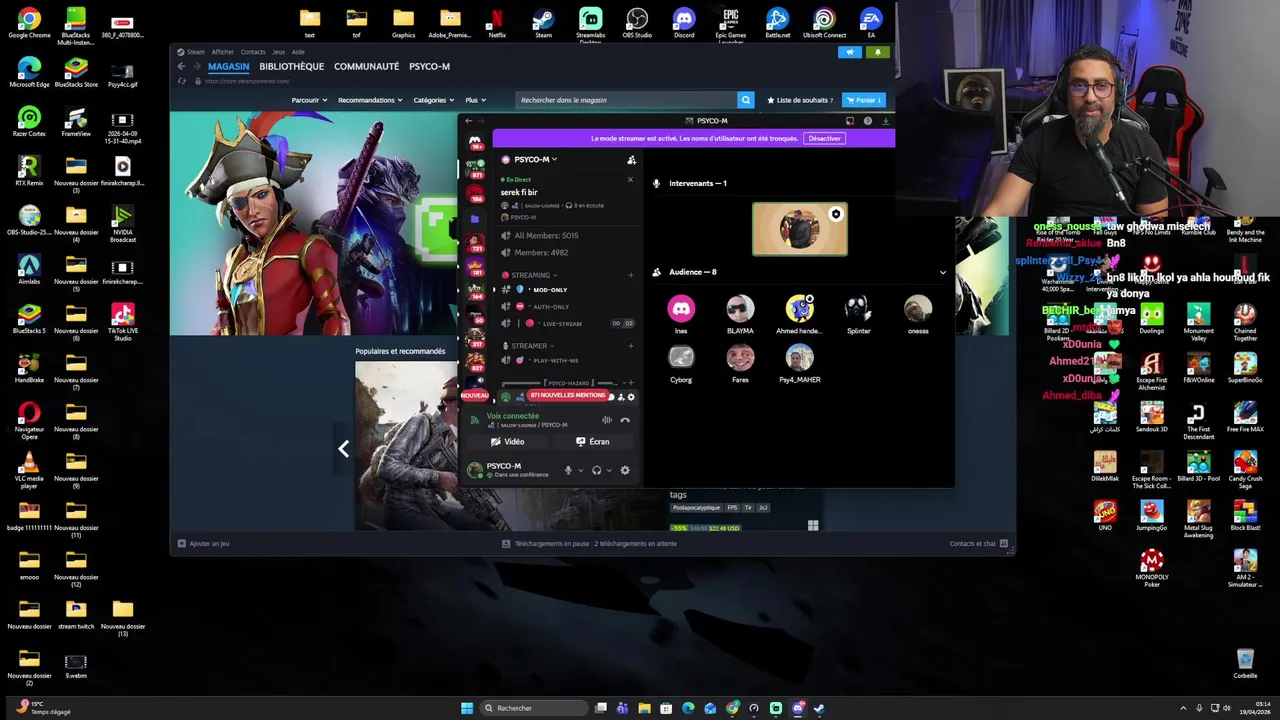Image resolution: width=1280 pixels, height=720 pixels.
Task: Open Steam Jeux menu
Action: 279,52
